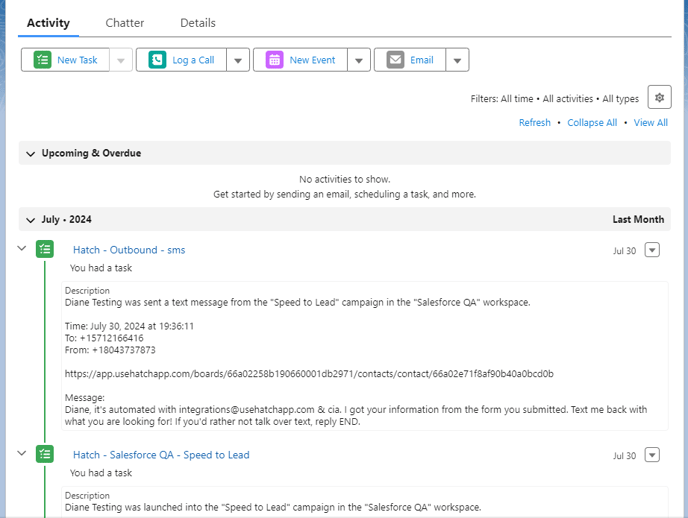The width and height of the screenshot is (688, 518).
Task: Open actions menu for Hatch - Outbound - sms
Action: 652,250
